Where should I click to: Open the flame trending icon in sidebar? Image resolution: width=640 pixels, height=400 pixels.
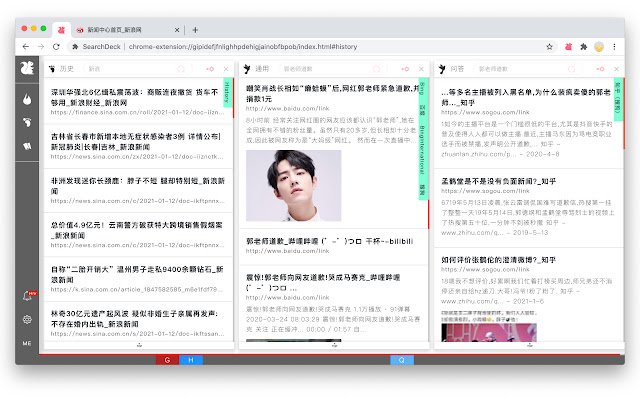point(27,99)
